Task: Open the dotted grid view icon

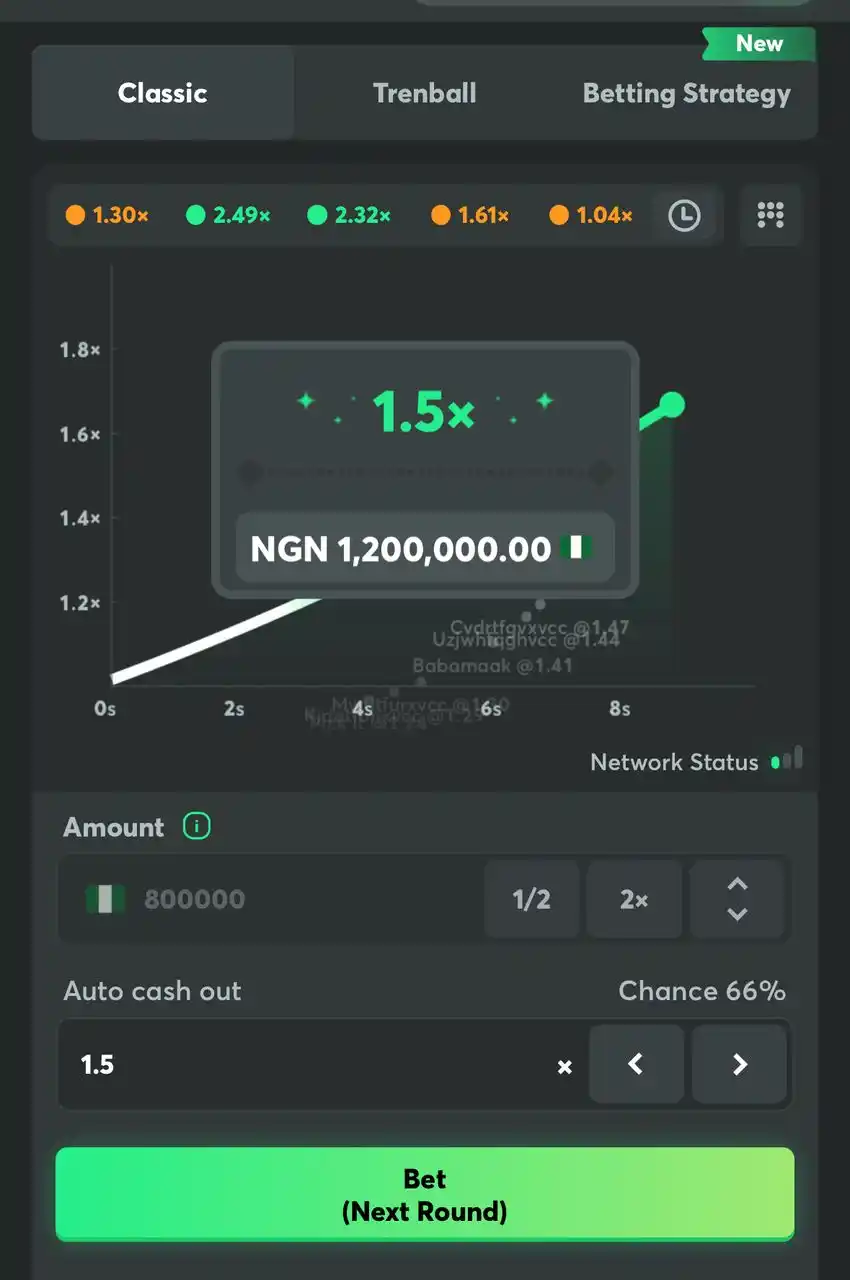Action: tap(771, 214)
